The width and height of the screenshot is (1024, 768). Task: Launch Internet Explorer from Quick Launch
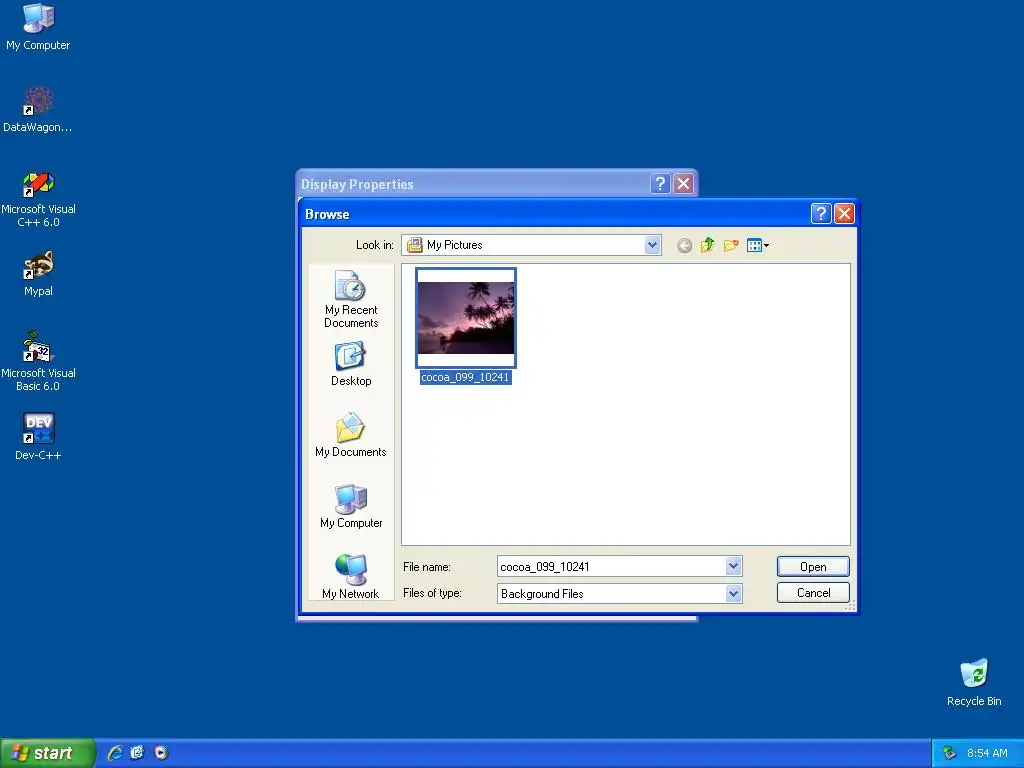click(115, 753)
